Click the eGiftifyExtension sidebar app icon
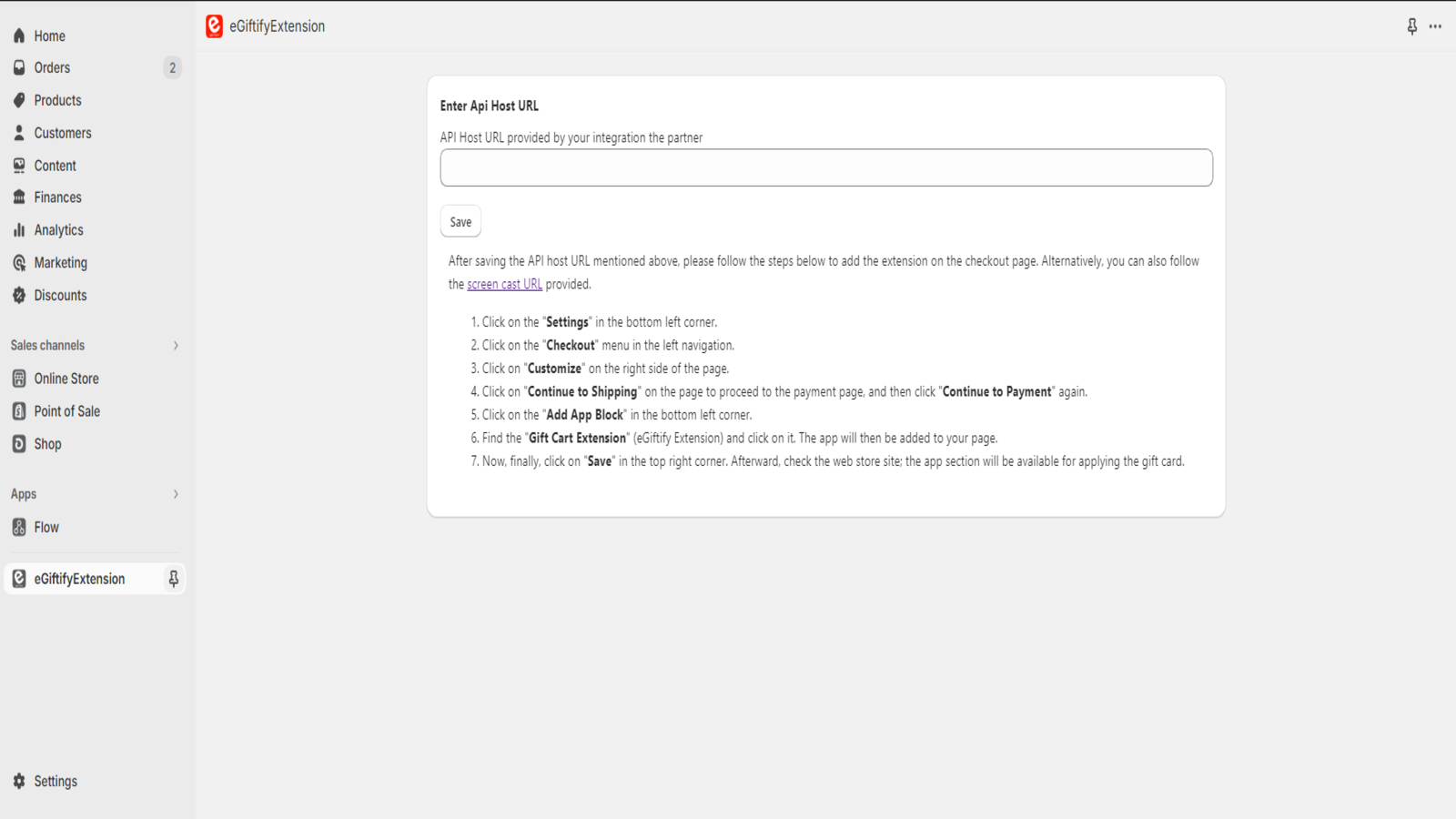This screenshot has height=819, width=1456. pyautogui.click(x=19, y=579)
